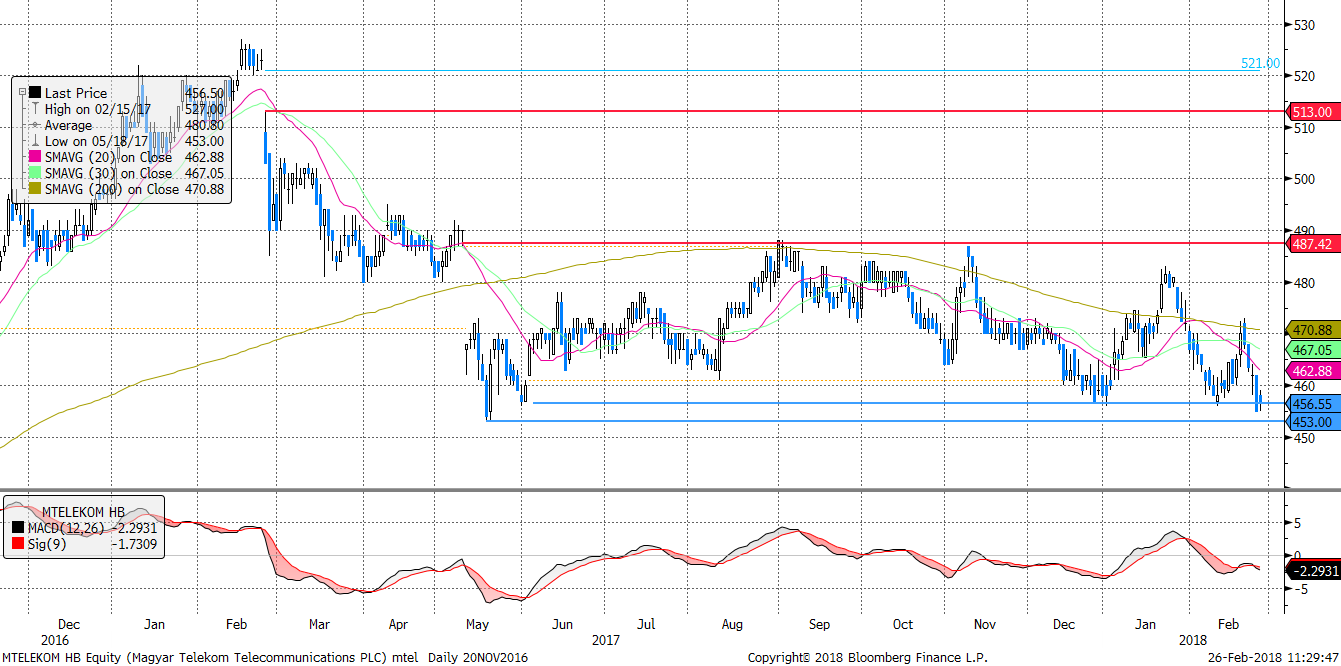Select 'SMAVG (20) on Close' legend entry
The width and height of the screenshot is (1341, 666).
point(108,157)
